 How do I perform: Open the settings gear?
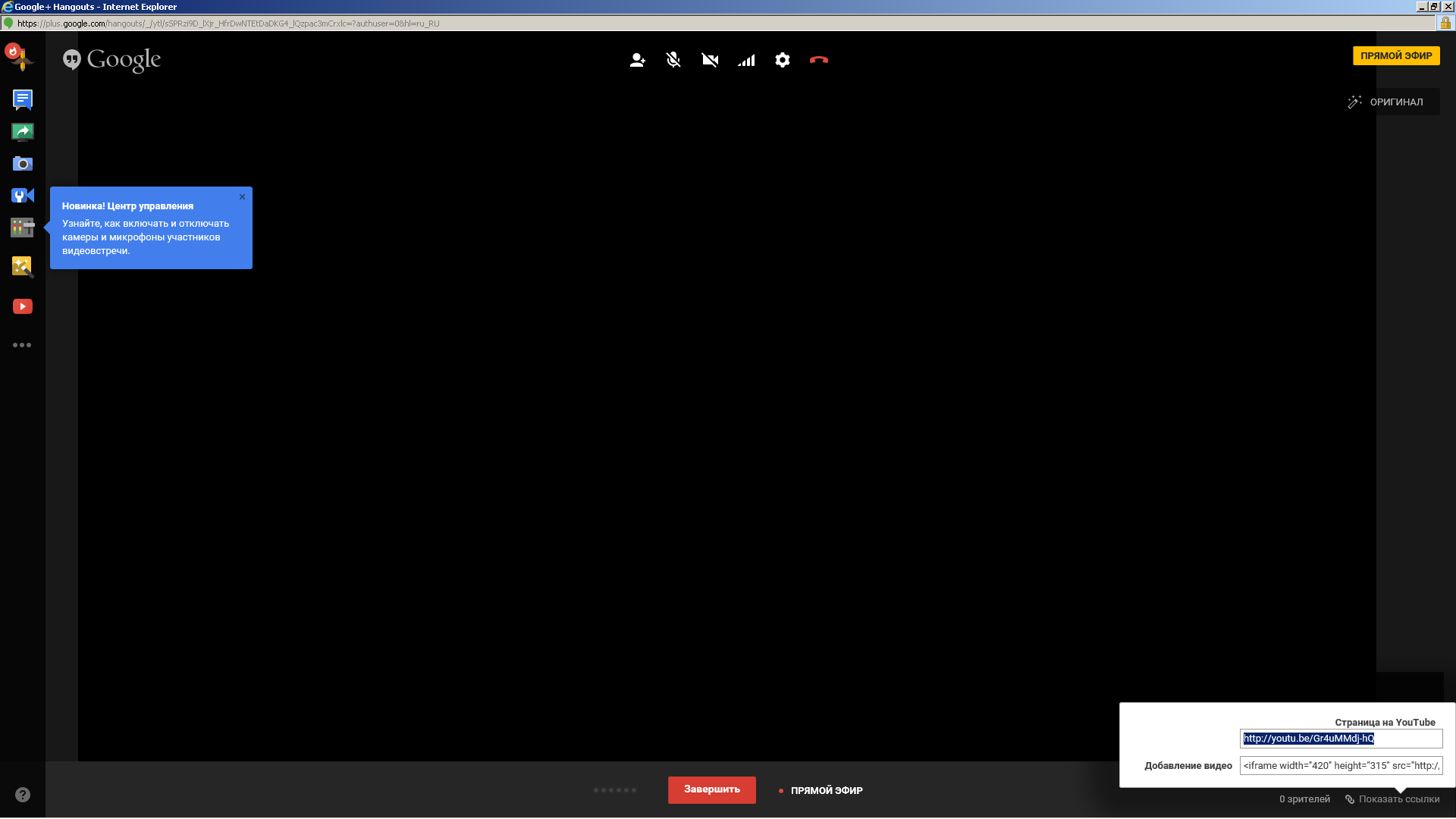point(783,60)
